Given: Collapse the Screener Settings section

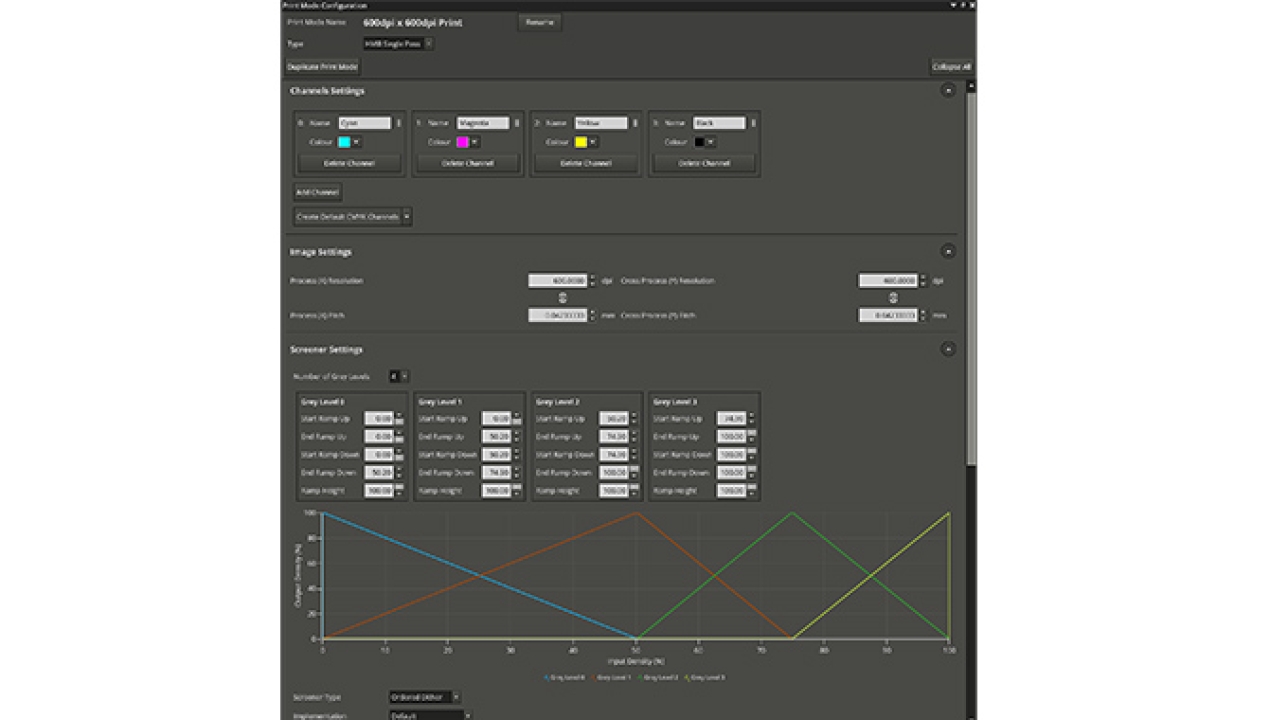Looking at the screenshot, I should 947,350.
